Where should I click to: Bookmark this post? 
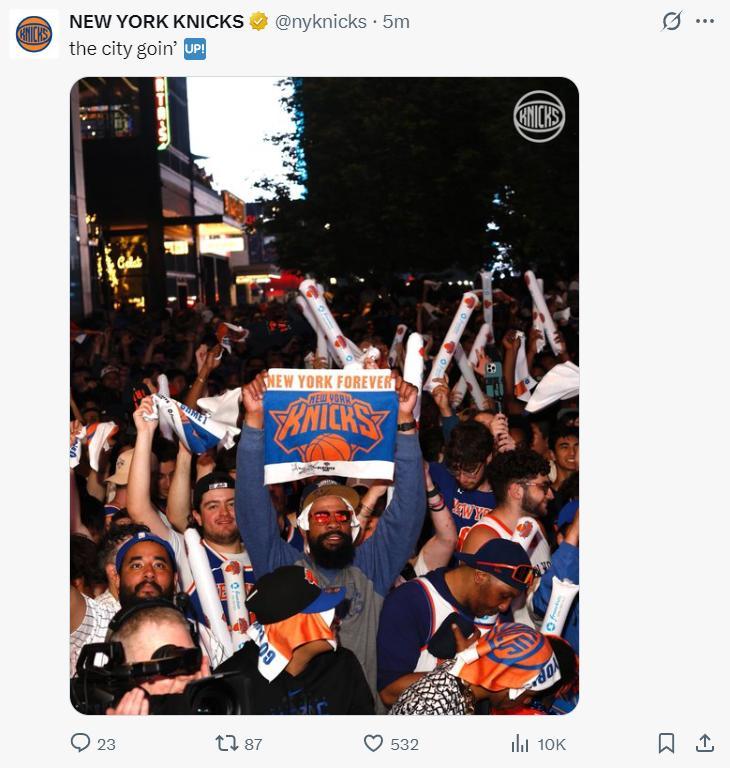[666, 743]
